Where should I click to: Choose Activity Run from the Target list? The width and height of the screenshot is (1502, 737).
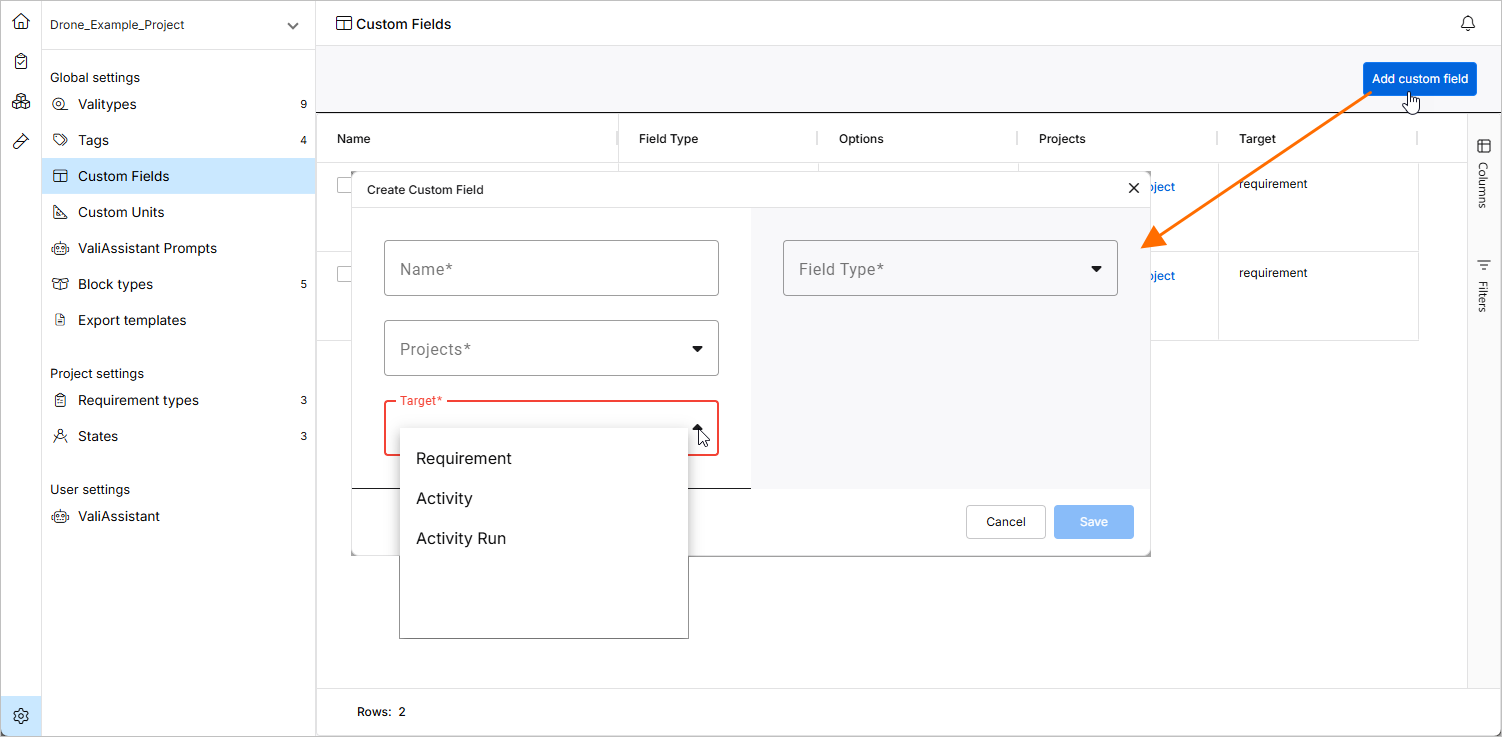coord(461,538)
